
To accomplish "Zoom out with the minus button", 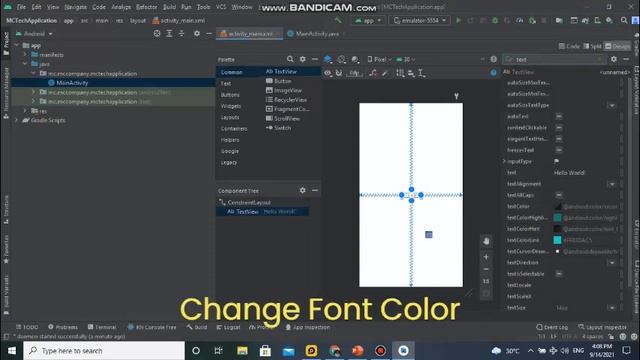I will (x=486, y=269).
